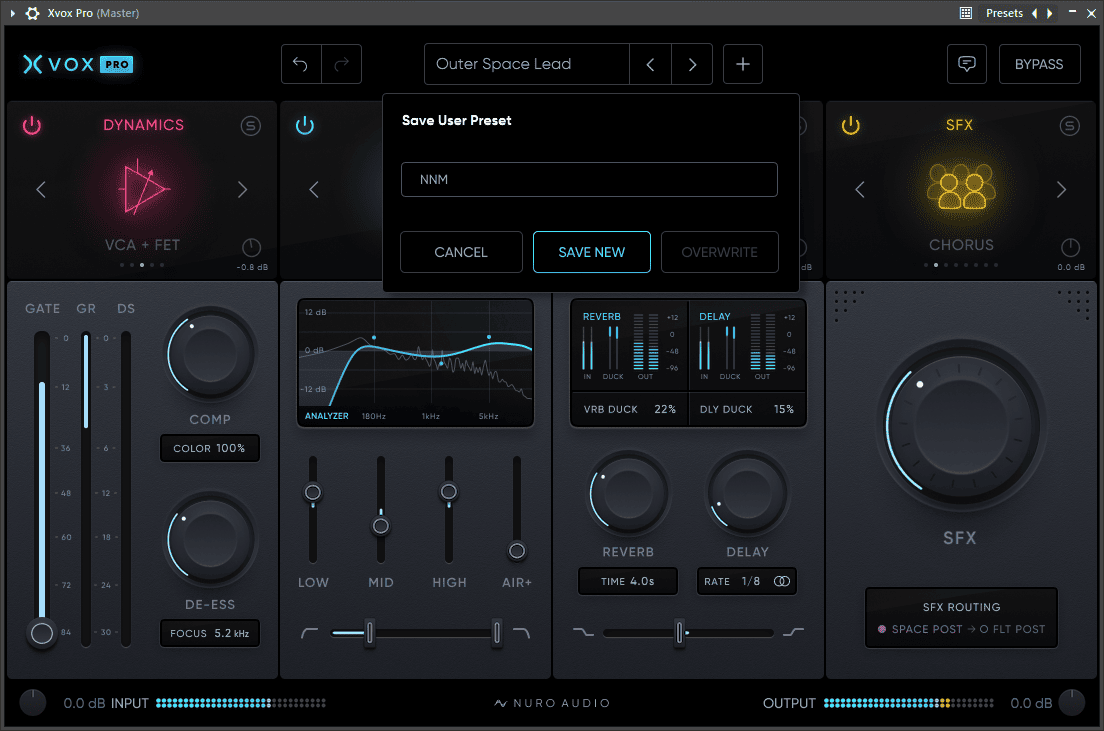Click the delay rate link rings icon

pyautogui.click(x=782, y=581)
